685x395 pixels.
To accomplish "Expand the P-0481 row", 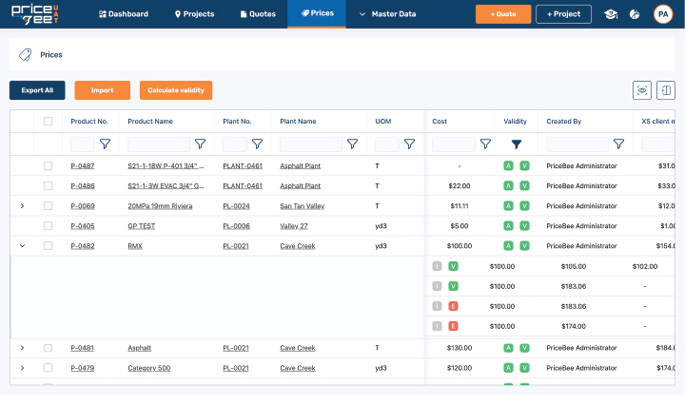I will point(22,348).
